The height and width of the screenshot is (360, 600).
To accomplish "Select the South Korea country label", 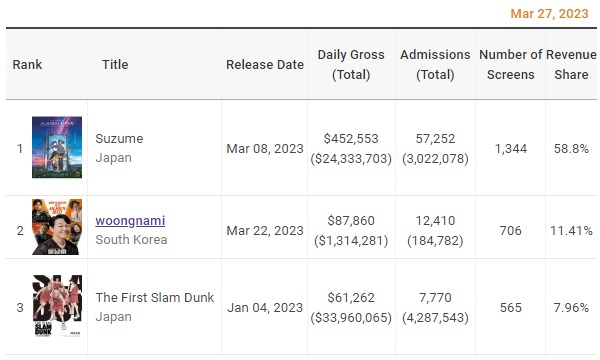I will tap(131, 240).
